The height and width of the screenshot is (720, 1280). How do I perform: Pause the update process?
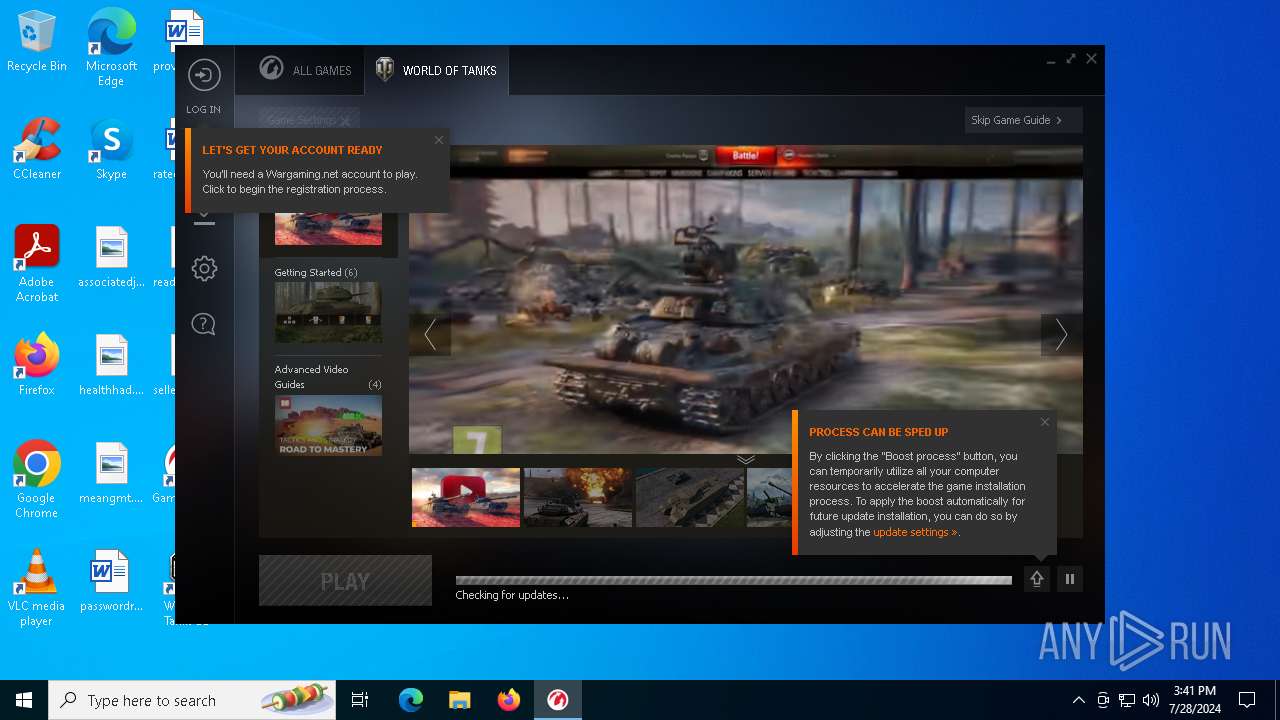(x=1070, y=579)
